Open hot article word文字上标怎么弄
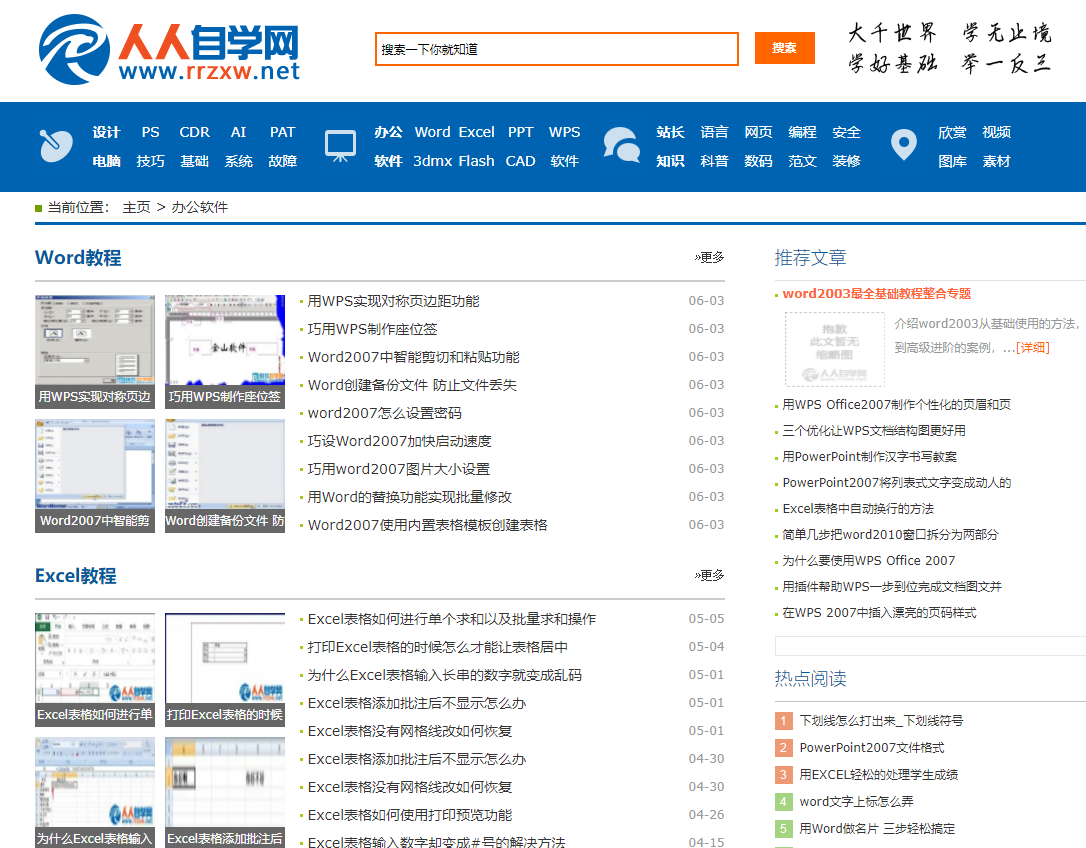 [x=856, y=802]
